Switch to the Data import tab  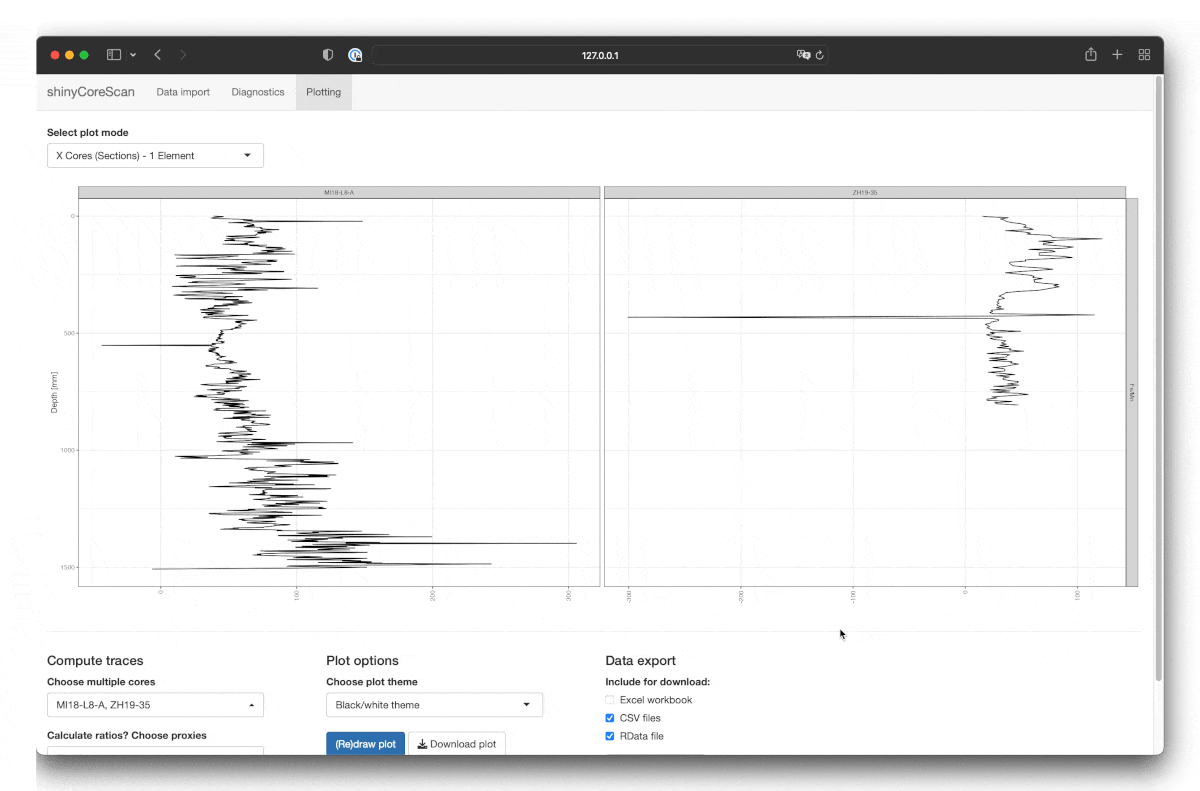pos(183,92)
